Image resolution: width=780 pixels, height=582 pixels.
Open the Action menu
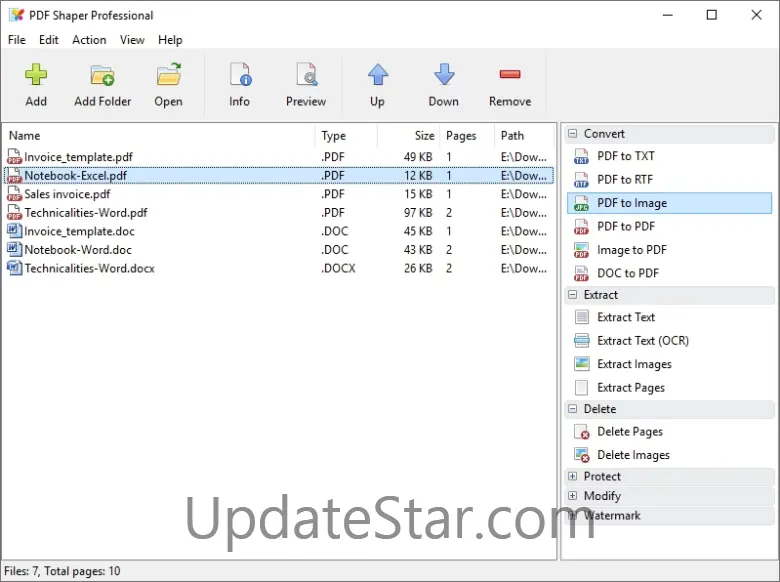[x=89, y=40]
